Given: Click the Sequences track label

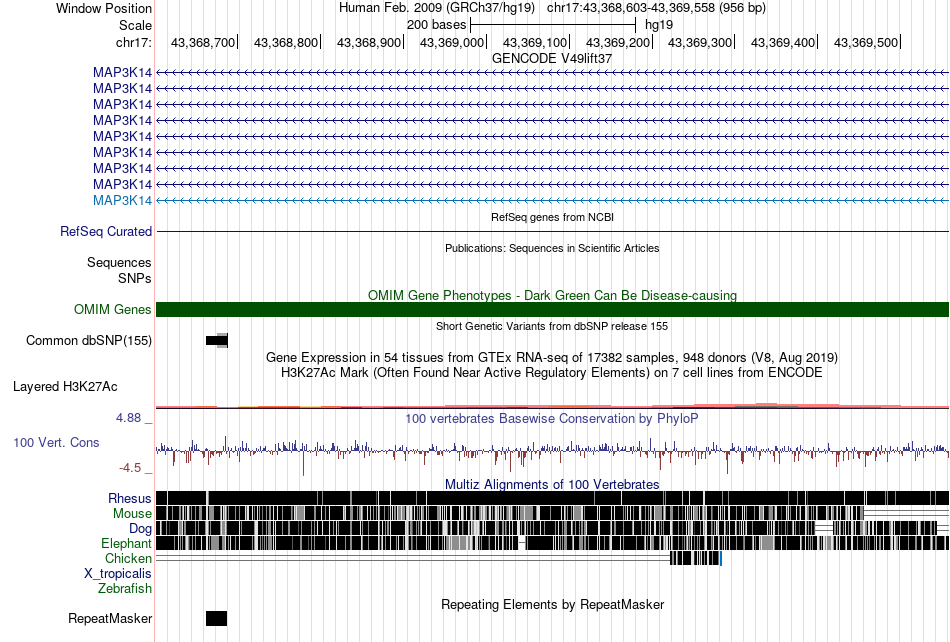Looking at the screenshot, I should point(119,262).
